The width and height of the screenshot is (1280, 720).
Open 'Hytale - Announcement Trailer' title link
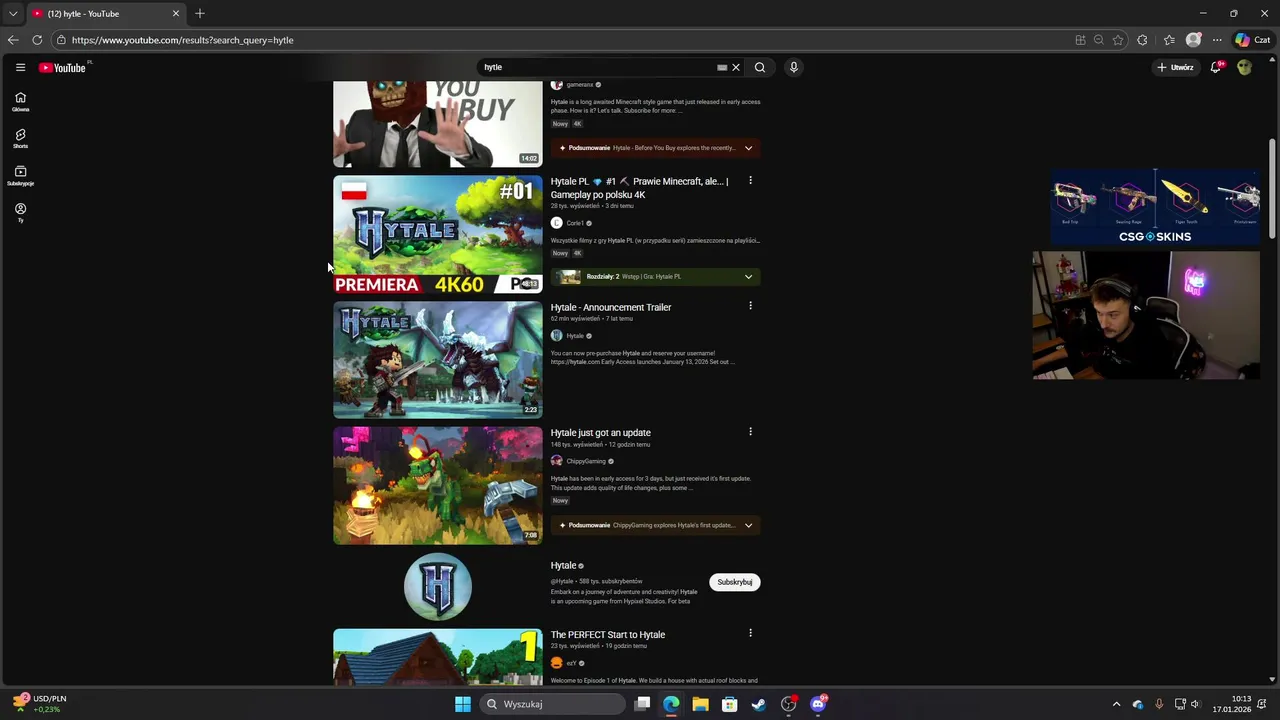point(611,307)
